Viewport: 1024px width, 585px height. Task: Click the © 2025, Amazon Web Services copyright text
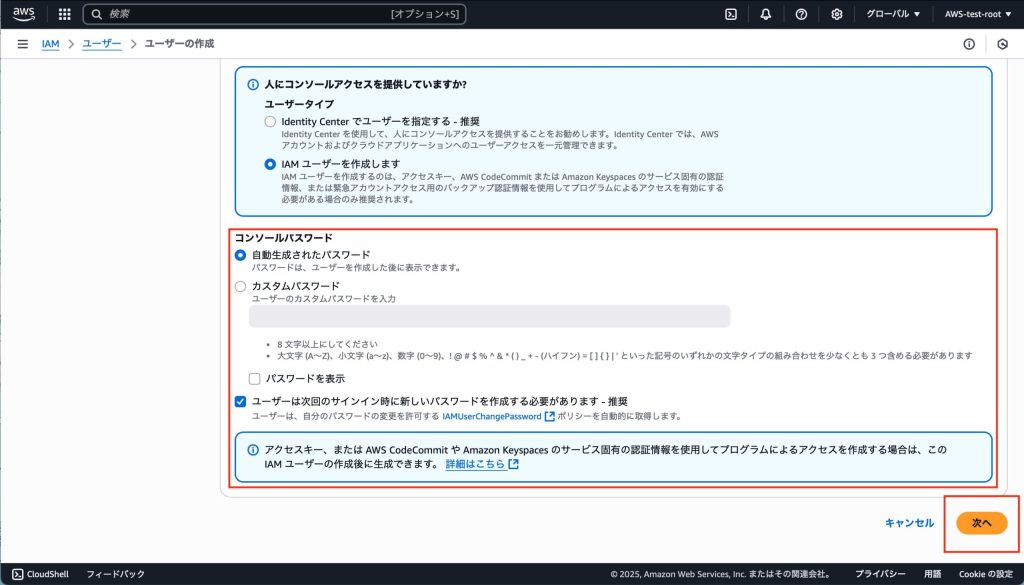(721, 574)
